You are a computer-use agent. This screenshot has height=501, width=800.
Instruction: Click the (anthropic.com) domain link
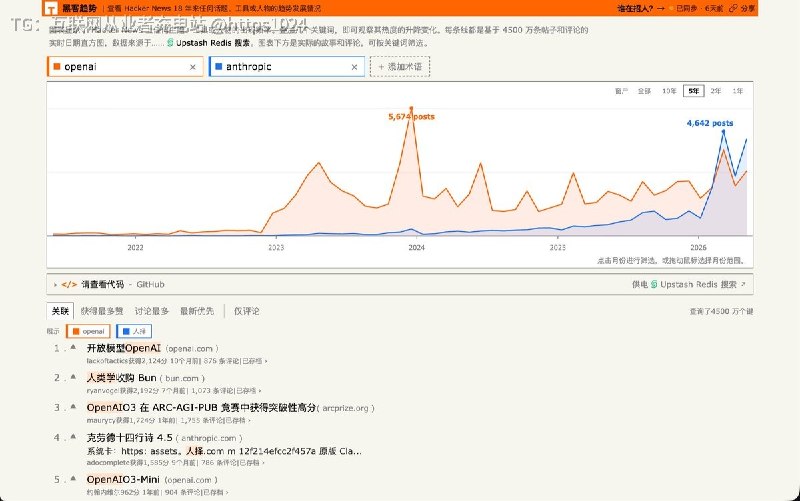pyautogui.click(x=209, y=438)
